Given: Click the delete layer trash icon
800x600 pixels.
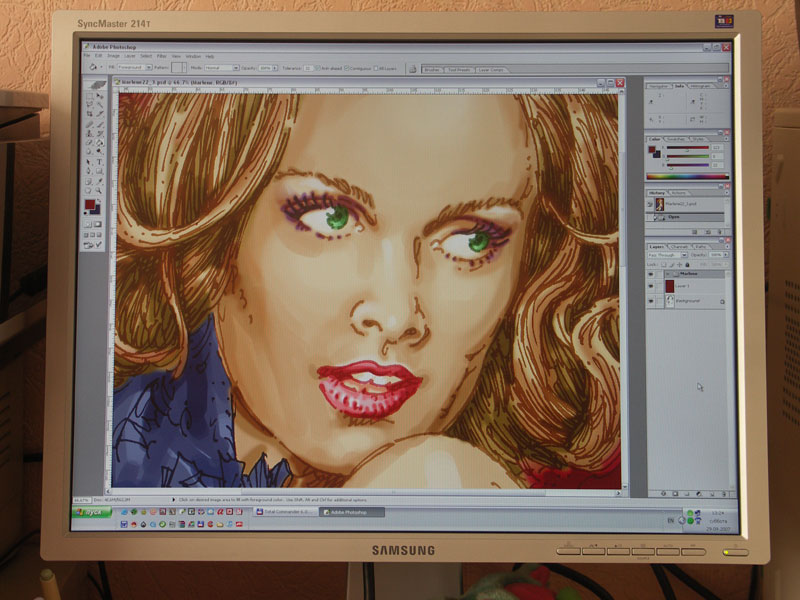Looking at the screenshot, I should pos(724,494).
